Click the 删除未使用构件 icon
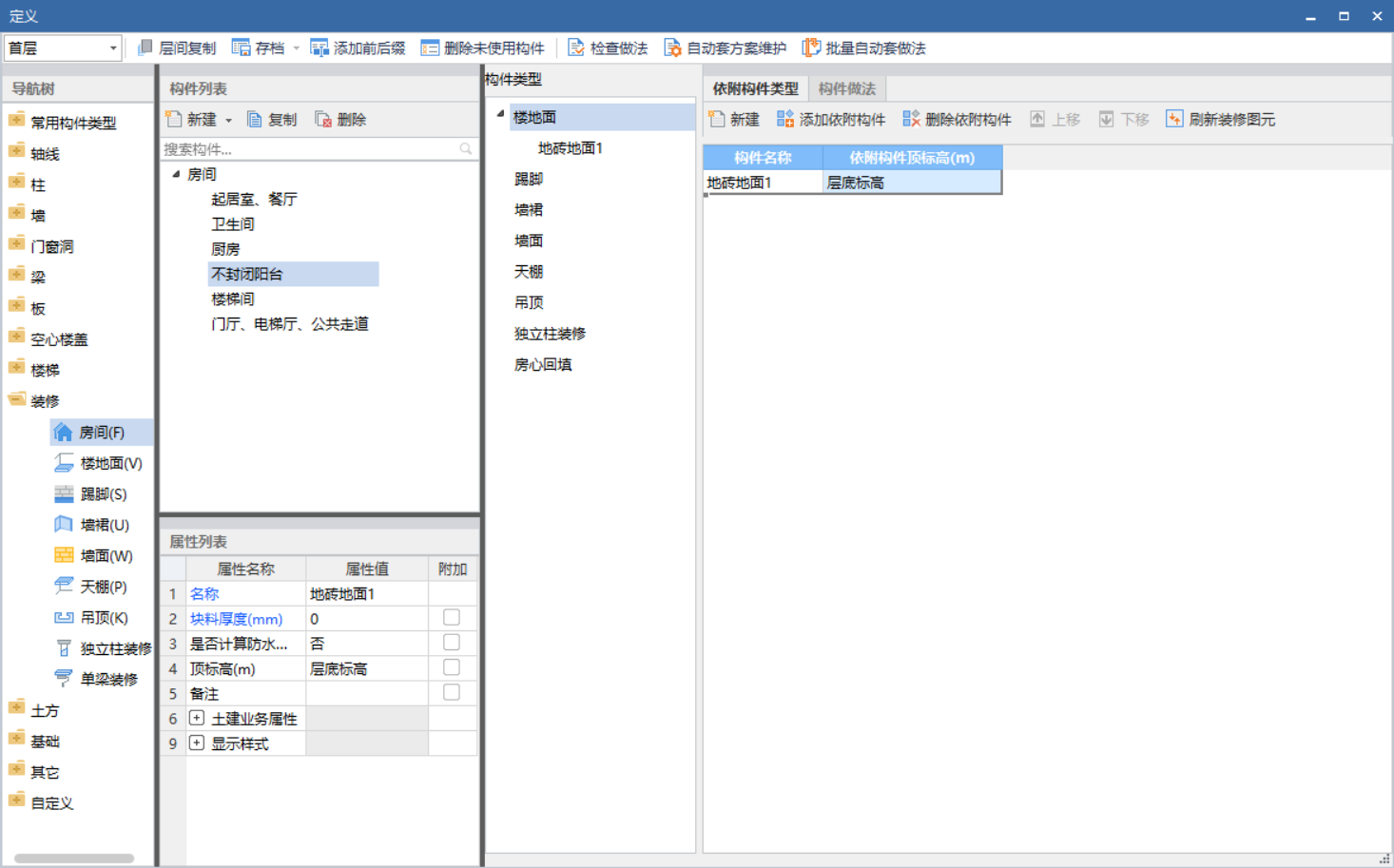This screenshot has width=1394, height=868. (430, 48)
